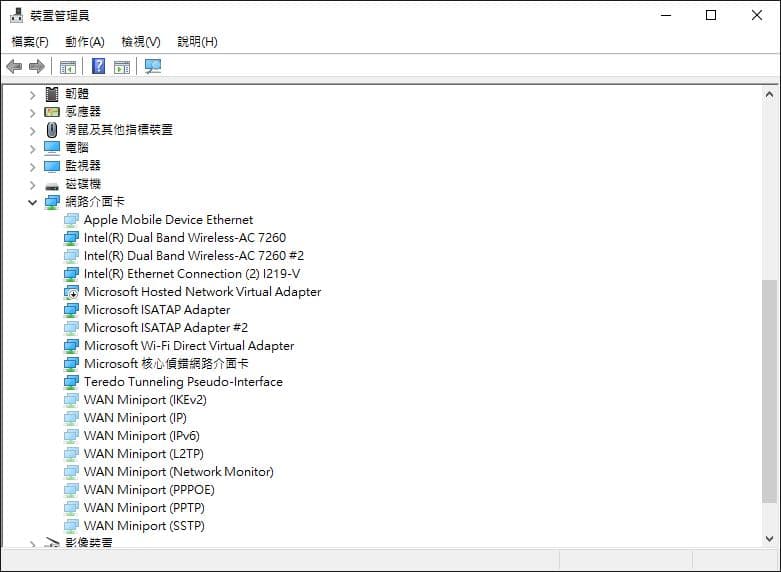Select WAN Miniport (Network Monitor)
The height and width of the screenshot is (572, 781).
tap(178, 471)
